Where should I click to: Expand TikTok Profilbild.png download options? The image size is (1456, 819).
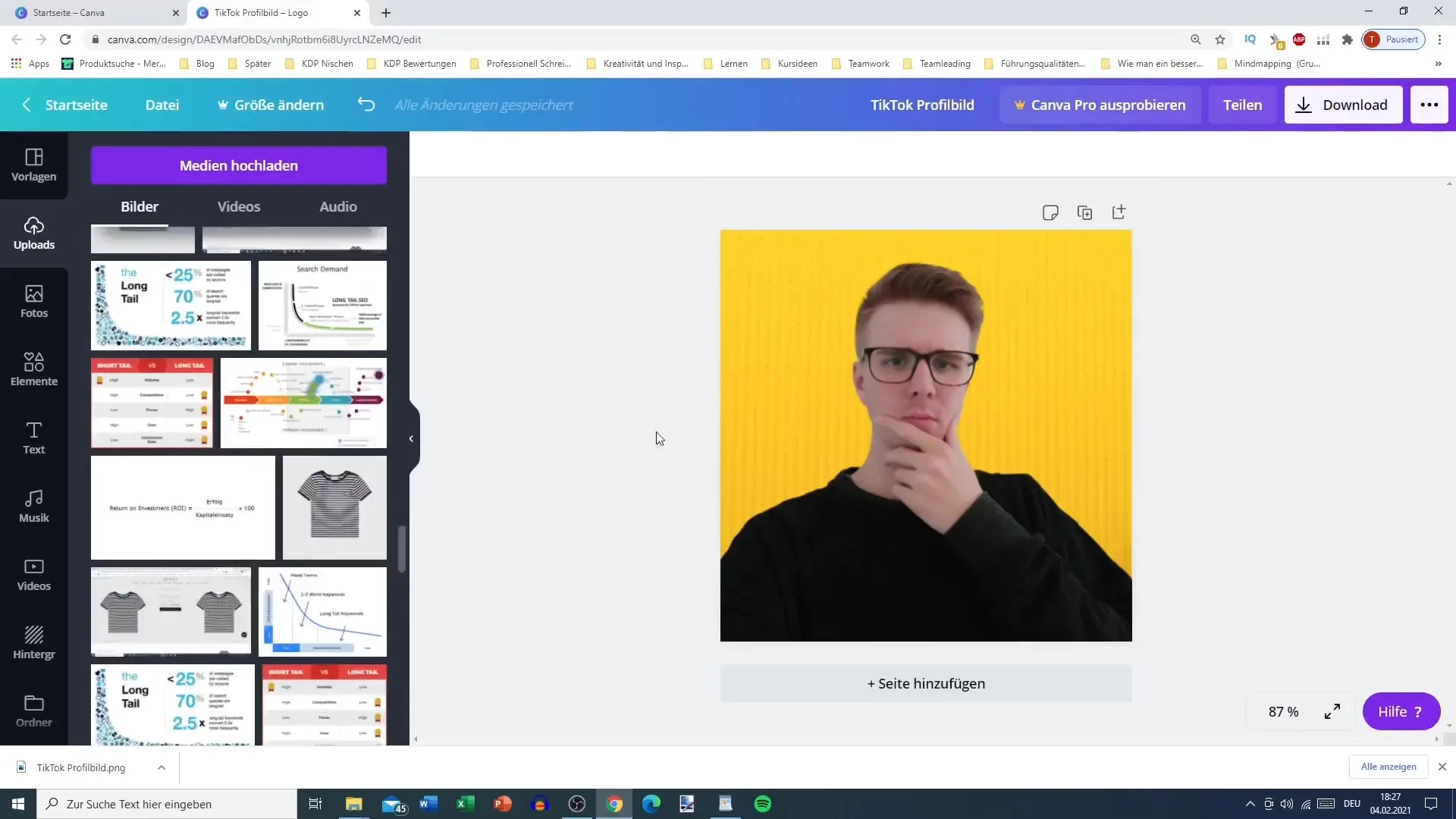tap(162, 767)
